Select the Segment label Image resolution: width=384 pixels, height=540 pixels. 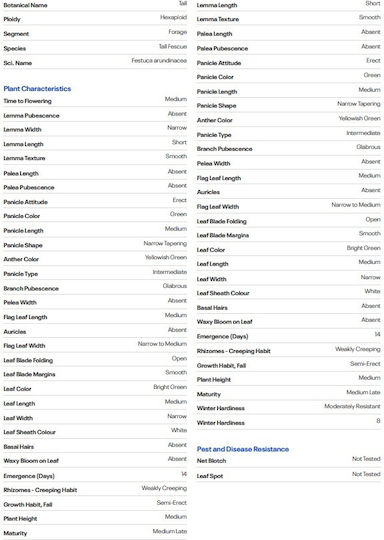click(16, 34)
